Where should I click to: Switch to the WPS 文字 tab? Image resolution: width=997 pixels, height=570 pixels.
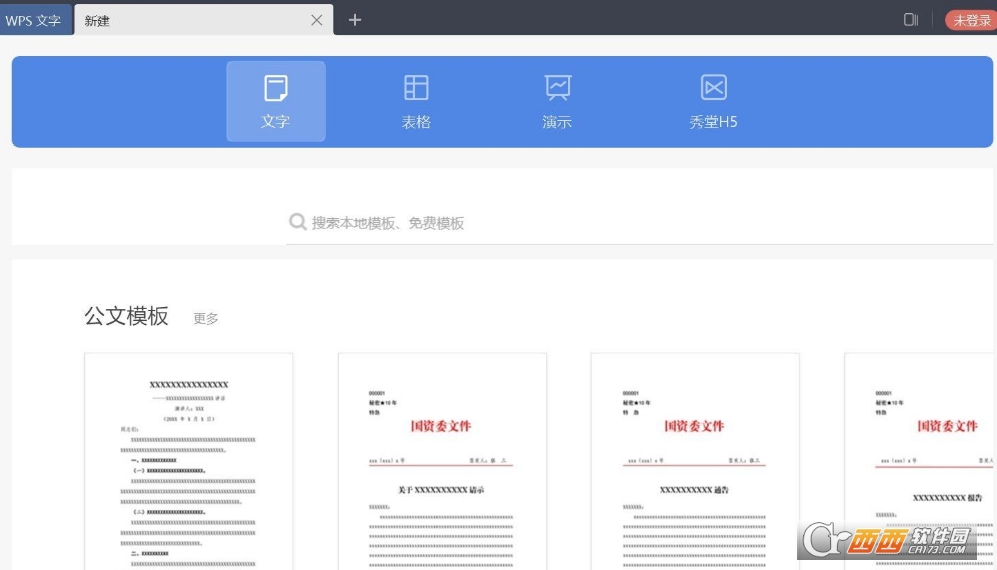36,20
